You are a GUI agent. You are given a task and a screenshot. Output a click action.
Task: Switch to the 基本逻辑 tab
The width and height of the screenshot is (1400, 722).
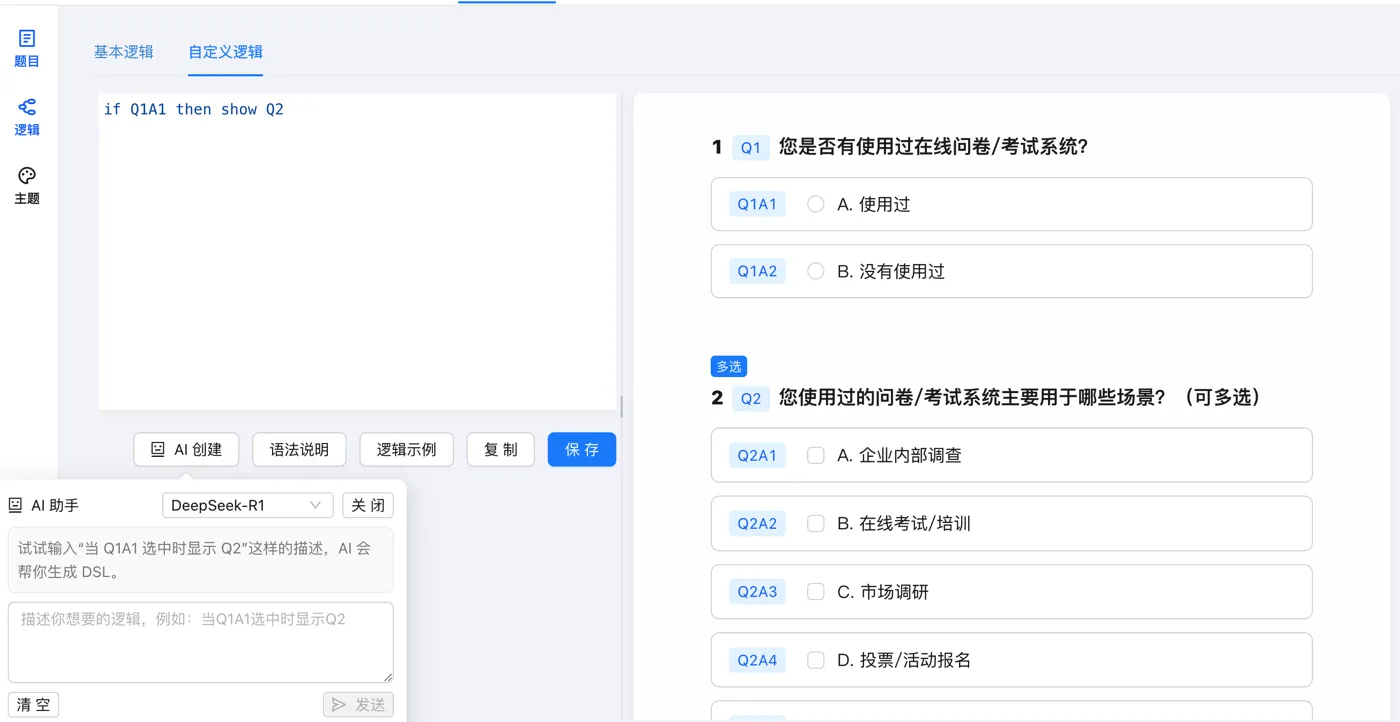coord(124,52)
